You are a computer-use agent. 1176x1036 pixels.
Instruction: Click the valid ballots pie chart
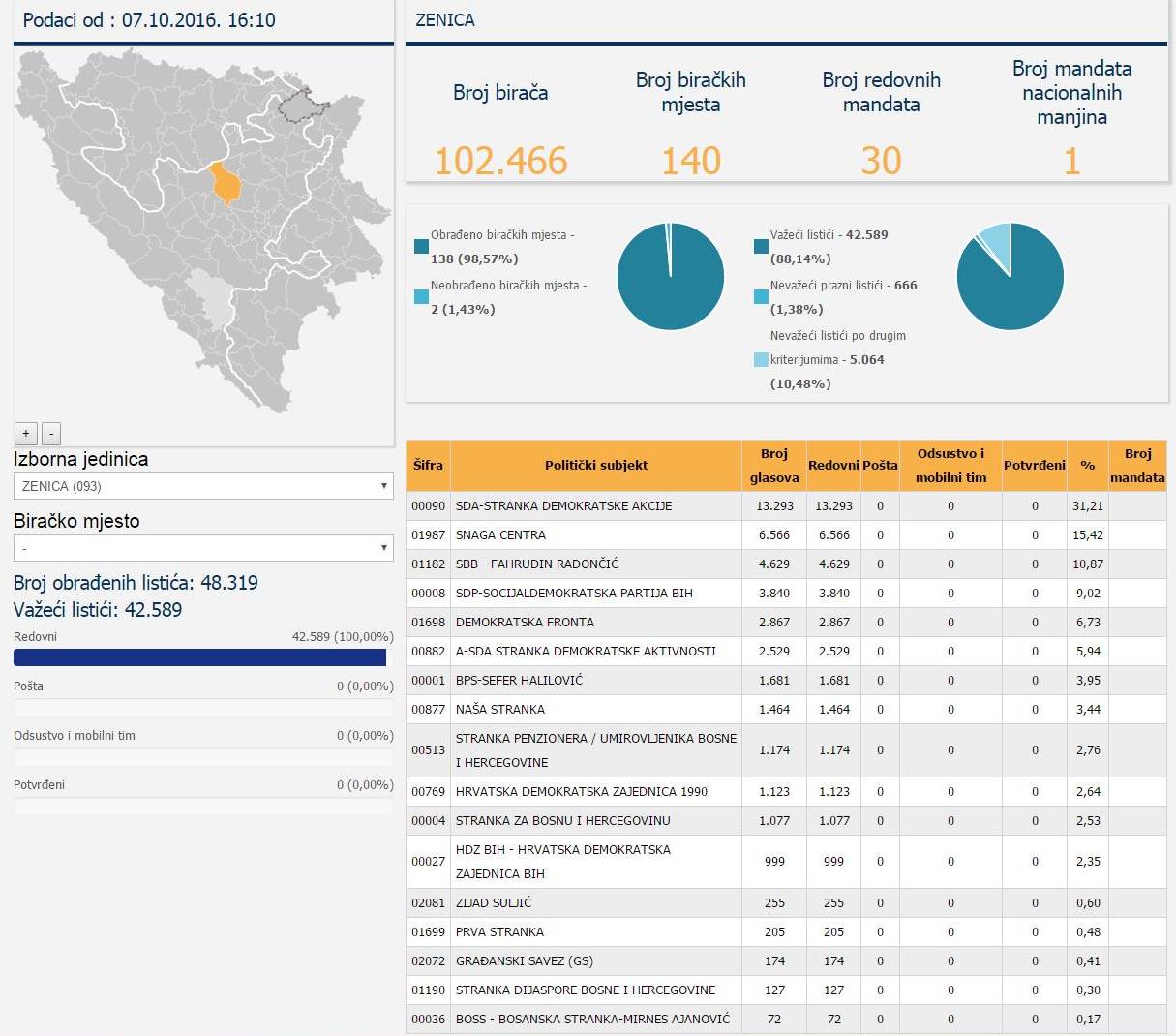pyautogui.click(x=1010, y=276)
